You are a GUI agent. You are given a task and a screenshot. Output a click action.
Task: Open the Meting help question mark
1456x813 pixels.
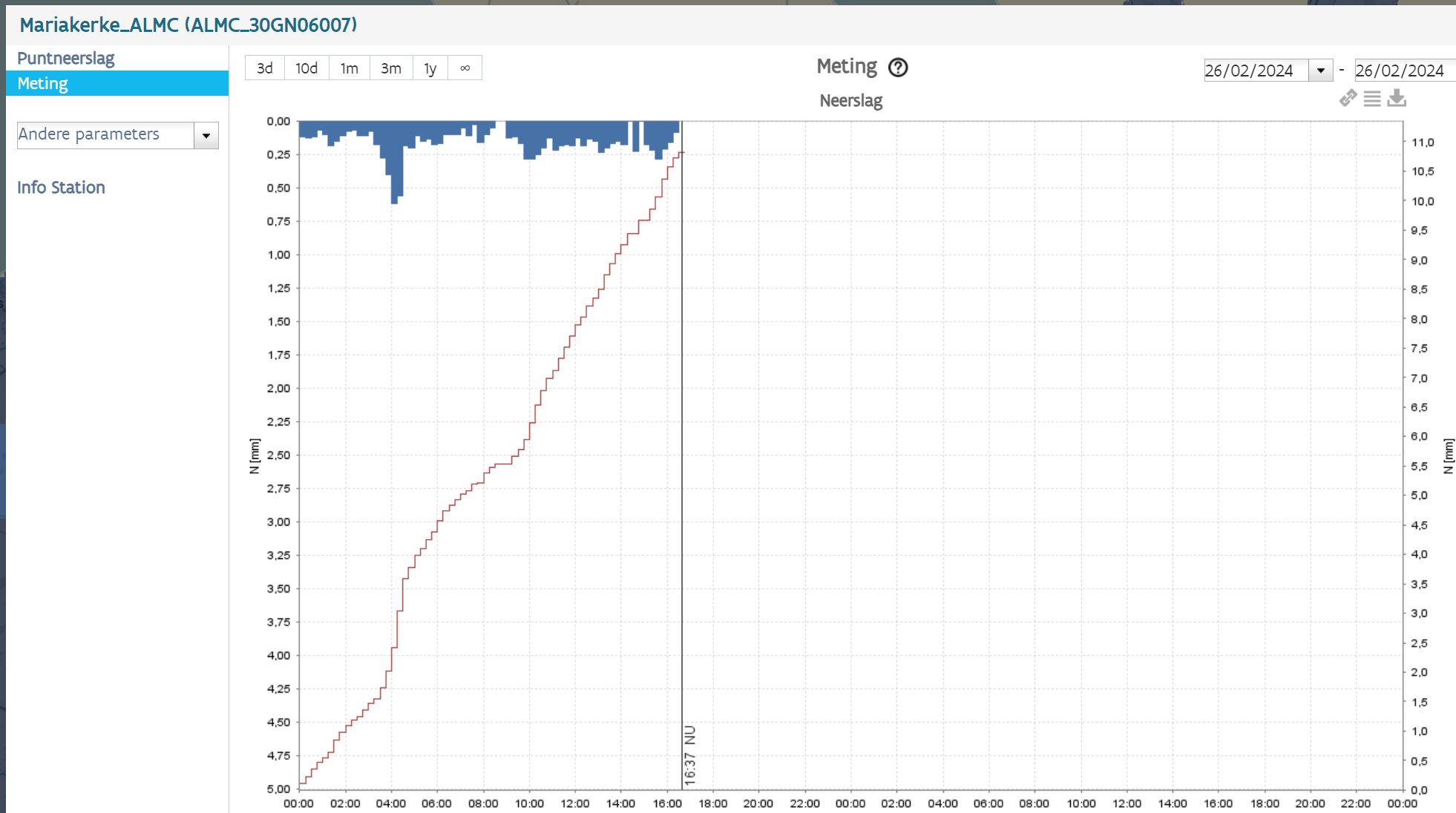click(898, 68)
